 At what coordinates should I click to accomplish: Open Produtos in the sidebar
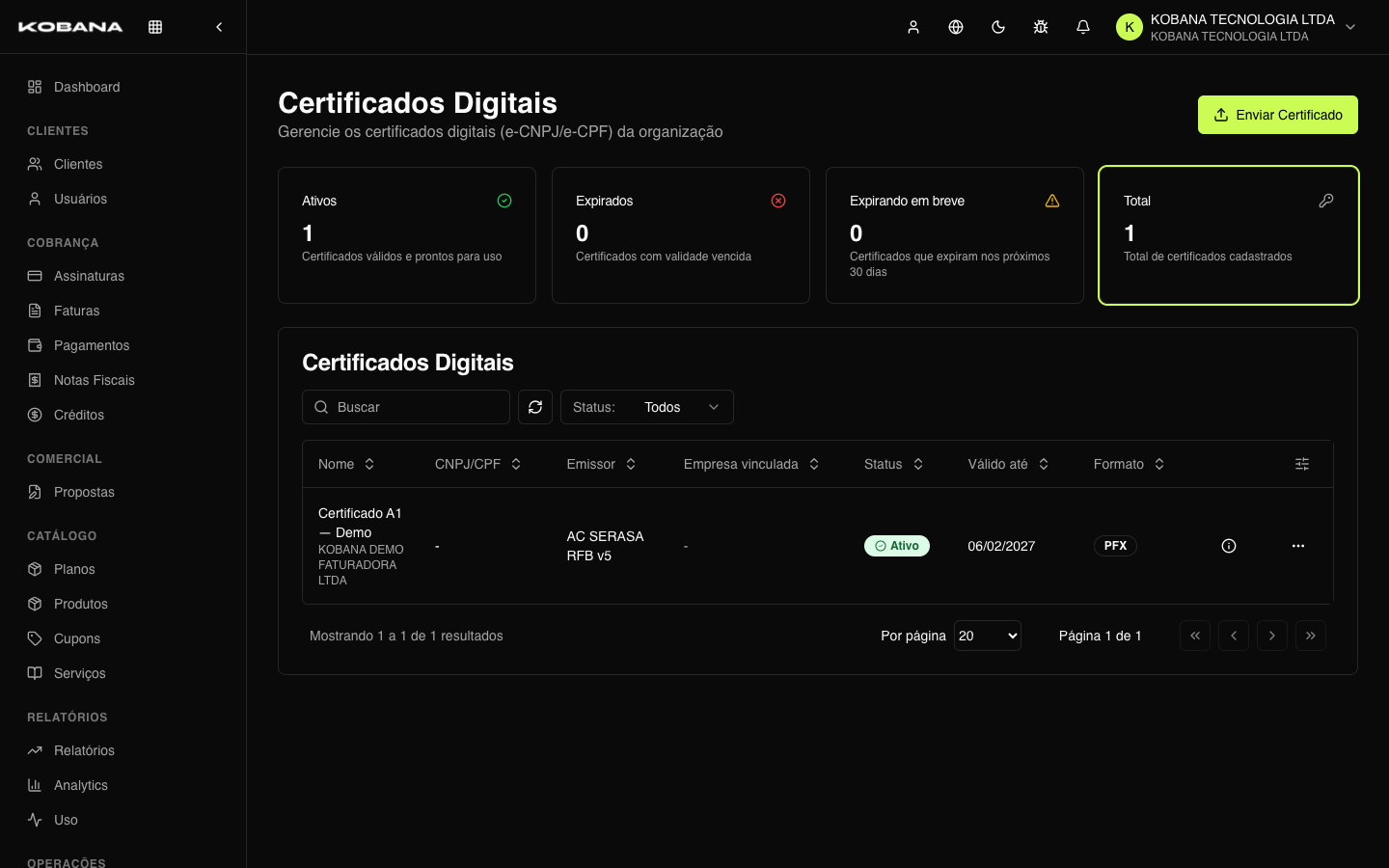123,604
